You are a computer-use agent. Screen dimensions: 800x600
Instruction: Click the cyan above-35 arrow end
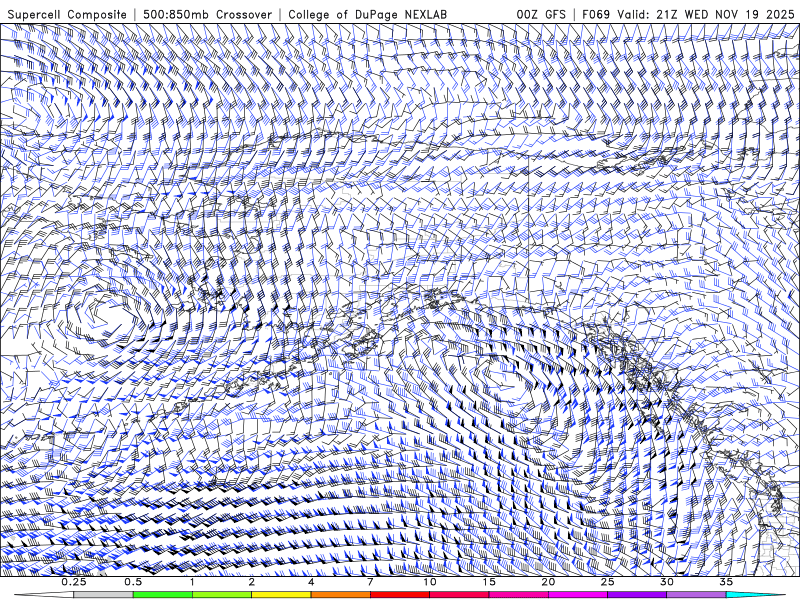(x=756, y=595)
